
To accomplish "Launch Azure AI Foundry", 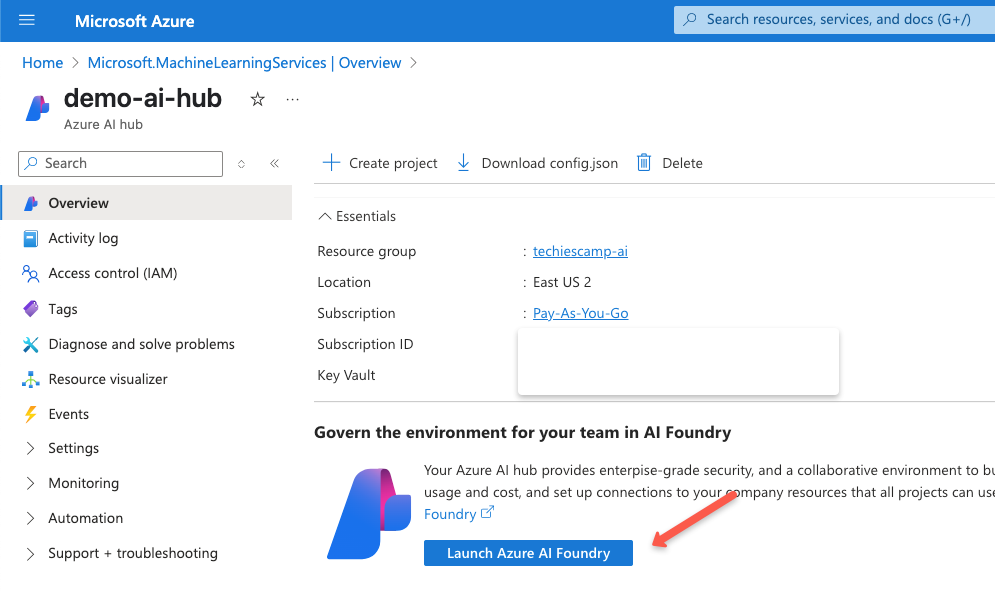I will 528,552.
